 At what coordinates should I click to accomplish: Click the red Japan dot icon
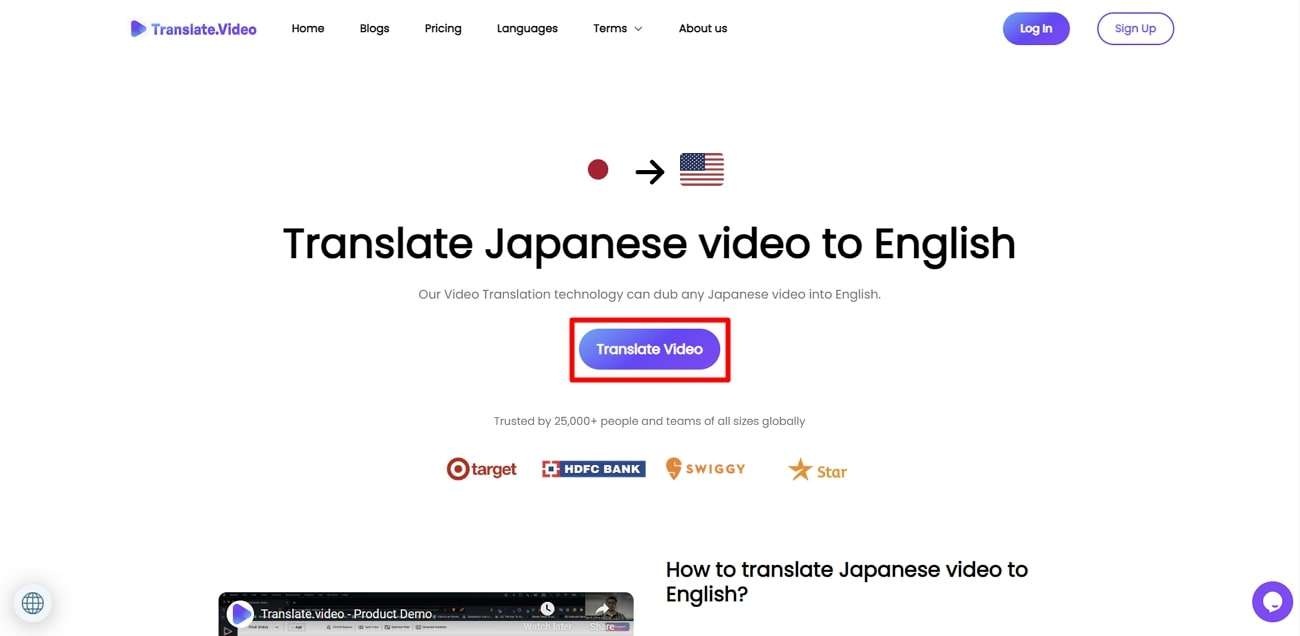[x=597, y=169]
